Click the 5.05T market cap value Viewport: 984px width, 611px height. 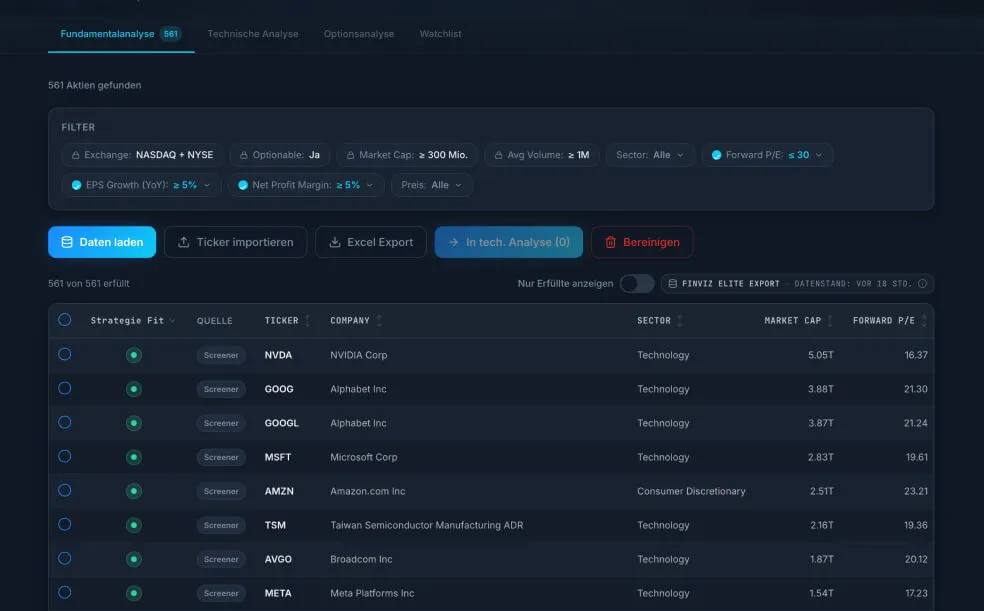point(821,355)
